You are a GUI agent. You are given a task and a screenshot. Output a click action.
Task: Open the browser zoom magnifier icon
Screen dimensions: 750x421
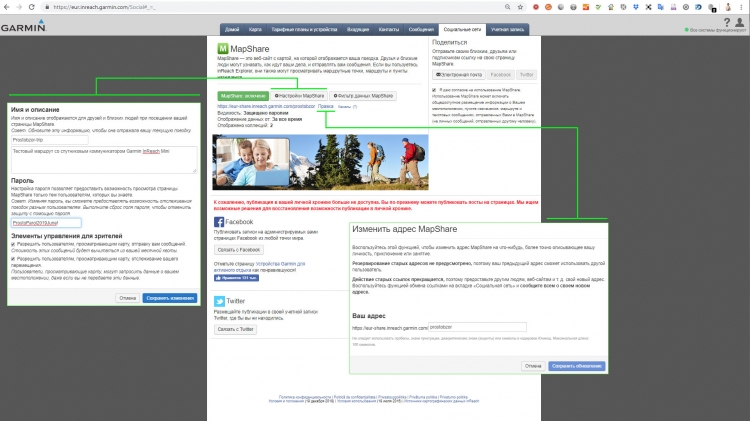(x=507, y=7)
